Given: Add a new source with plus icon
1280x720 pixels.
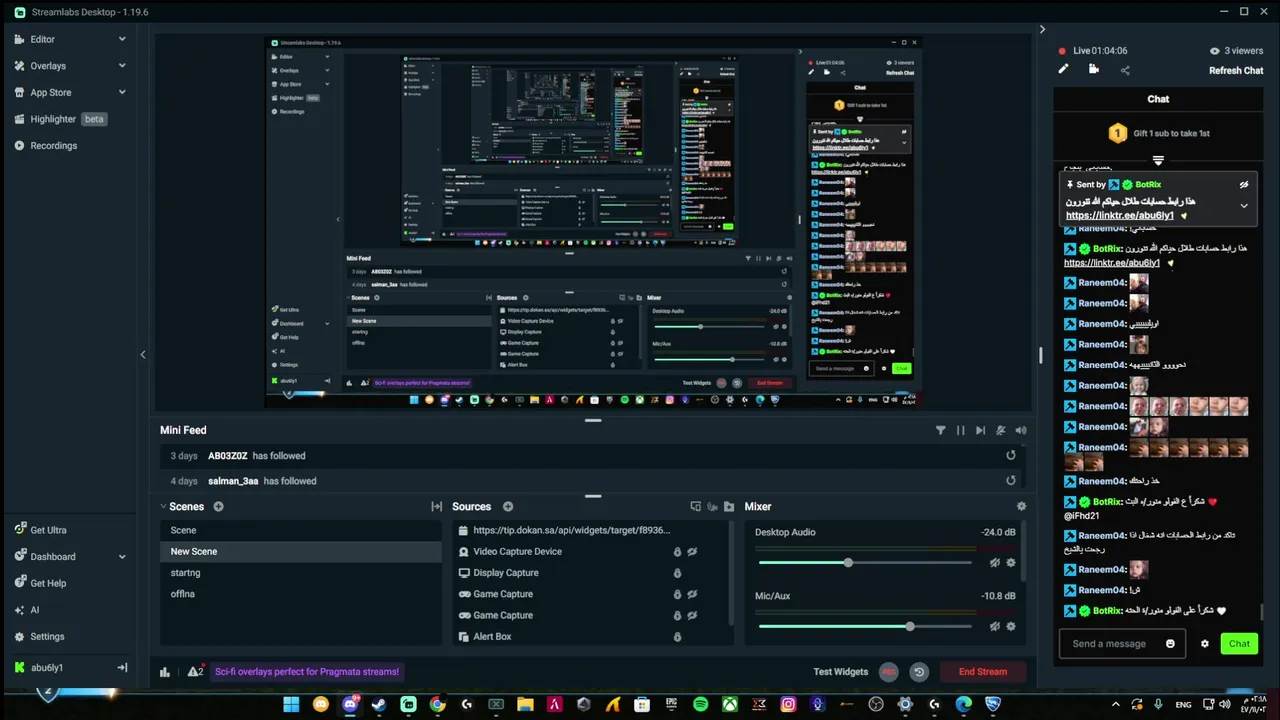Looking at the screenshot, I should pos(508,507).
